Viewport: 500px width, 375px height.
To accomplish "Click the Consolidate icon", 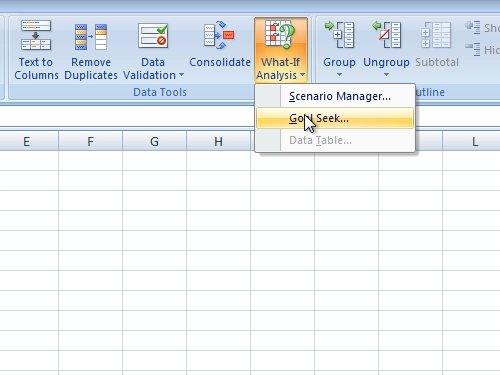I will tap(219, 35).
